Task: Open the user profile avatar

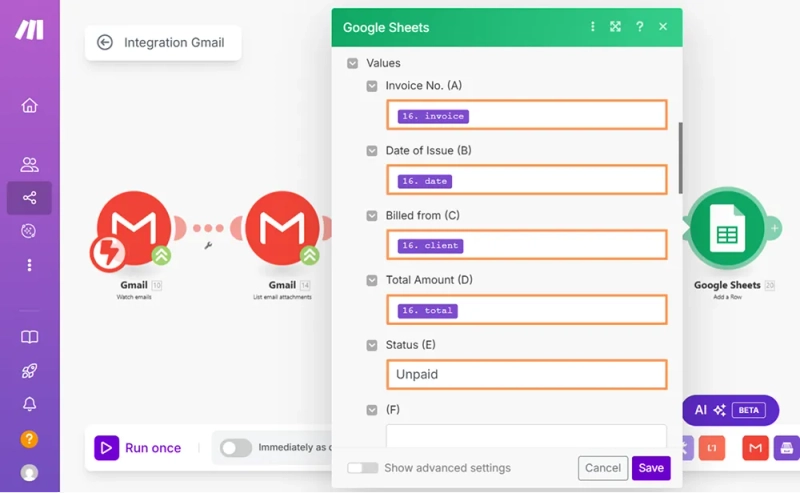Action: 29,473
